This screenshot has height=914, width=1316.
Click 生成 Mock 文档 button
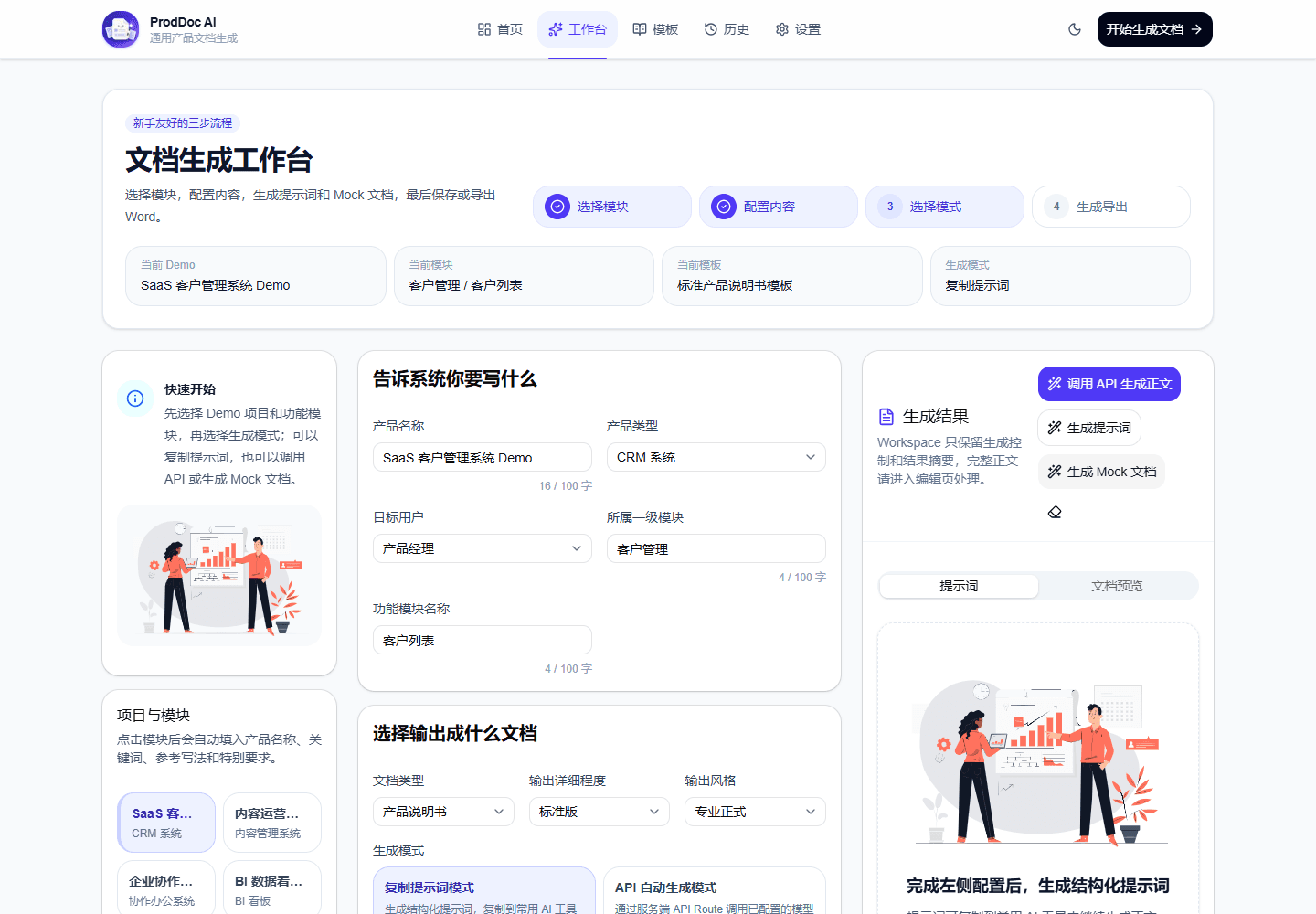1101,472
